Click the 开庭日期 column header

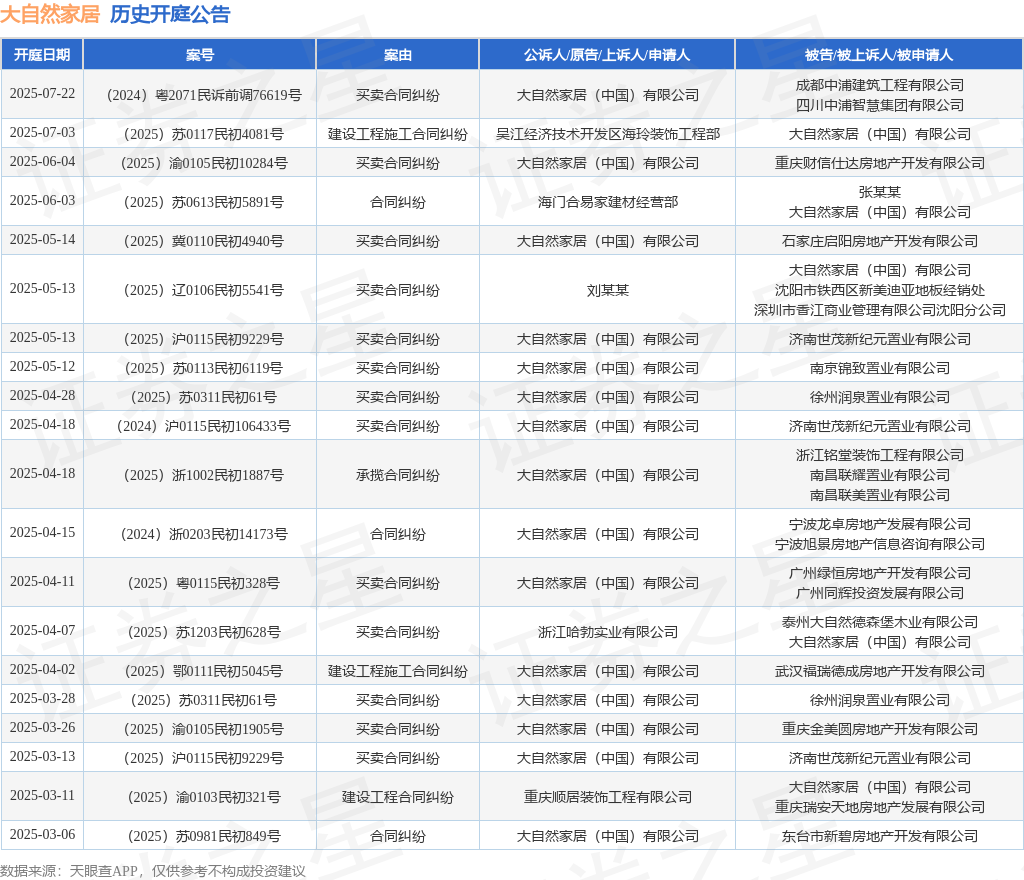coord(42,55)
